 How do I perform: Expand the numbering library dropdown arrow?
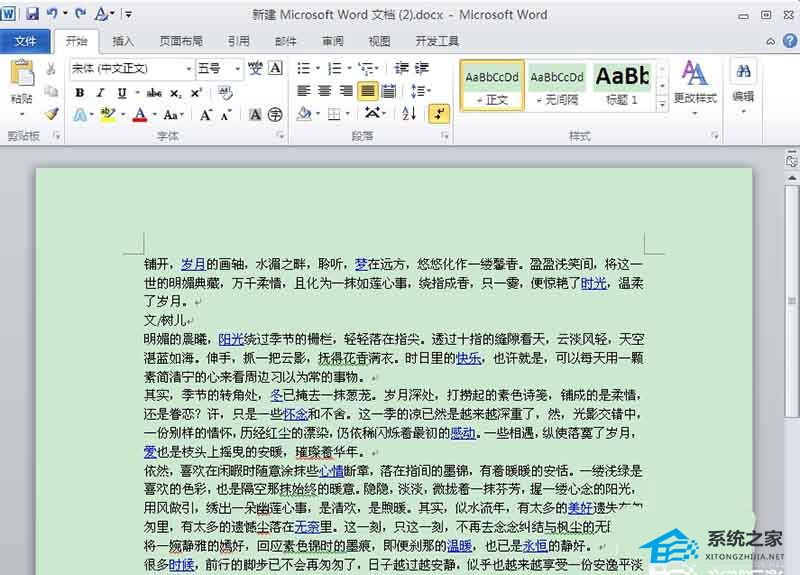[349, 68]
